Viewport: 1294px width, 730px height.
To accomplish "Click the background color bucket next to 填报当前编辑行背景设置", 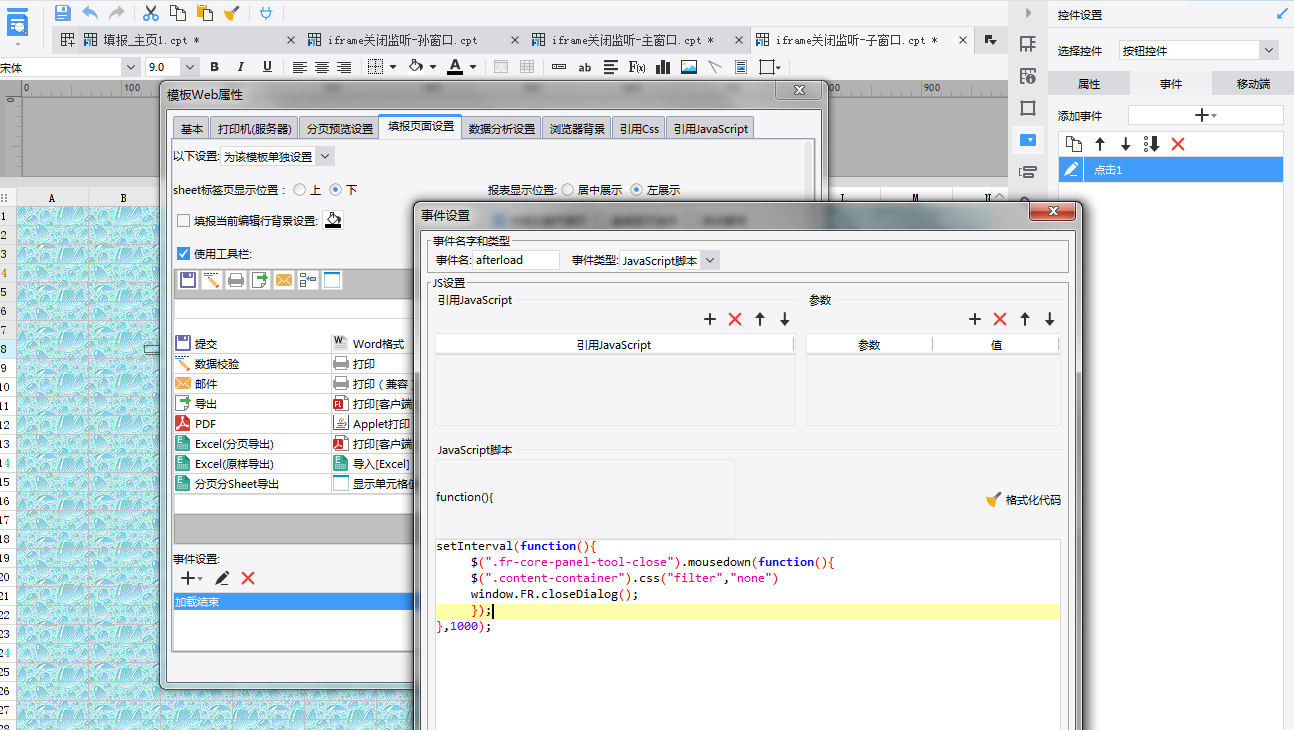I will 334,220.
